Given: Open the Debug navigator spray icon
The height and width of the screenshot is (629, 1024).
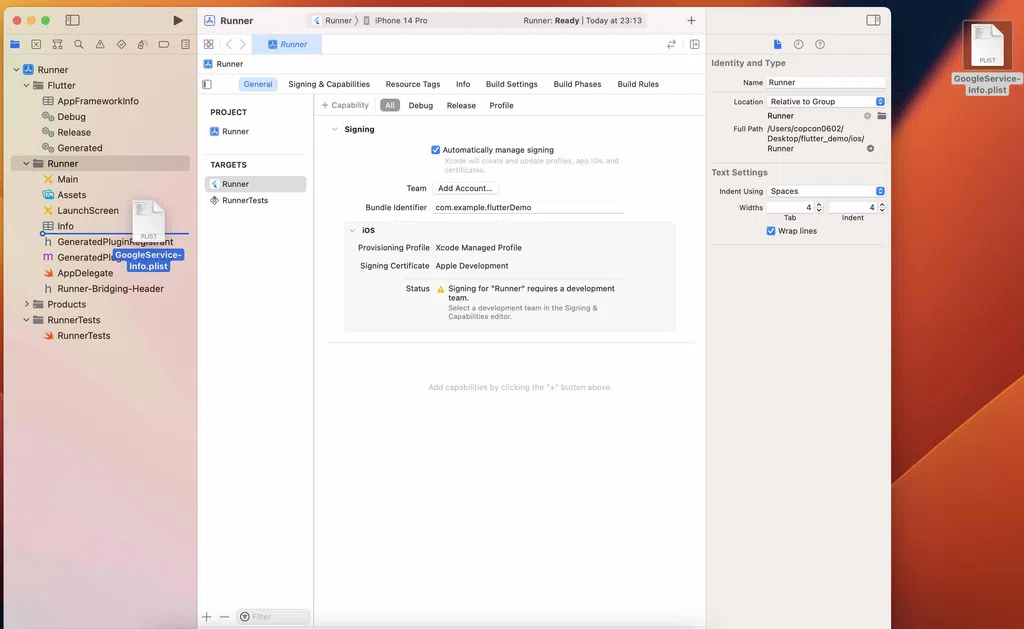Looking at the screenshot, I should click(142, 44).
